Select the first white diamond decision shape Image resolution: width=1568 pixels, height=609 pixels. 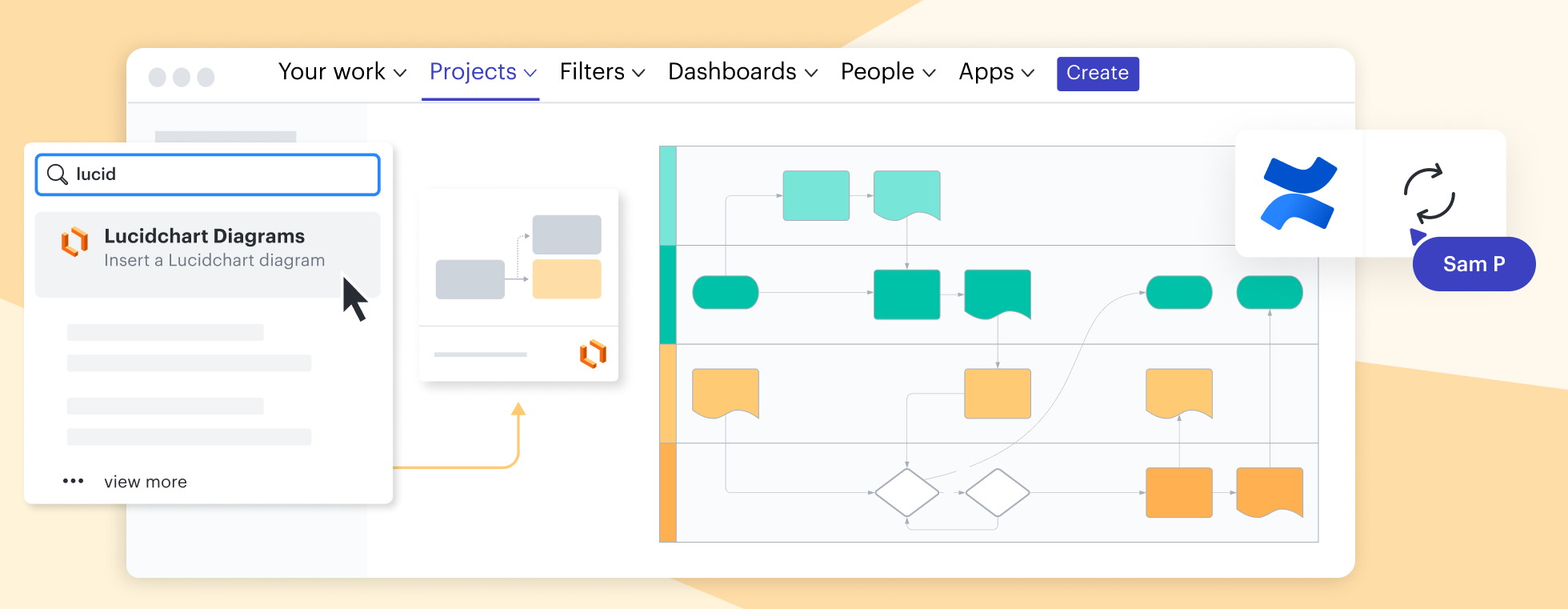click(x=906, y=492)
